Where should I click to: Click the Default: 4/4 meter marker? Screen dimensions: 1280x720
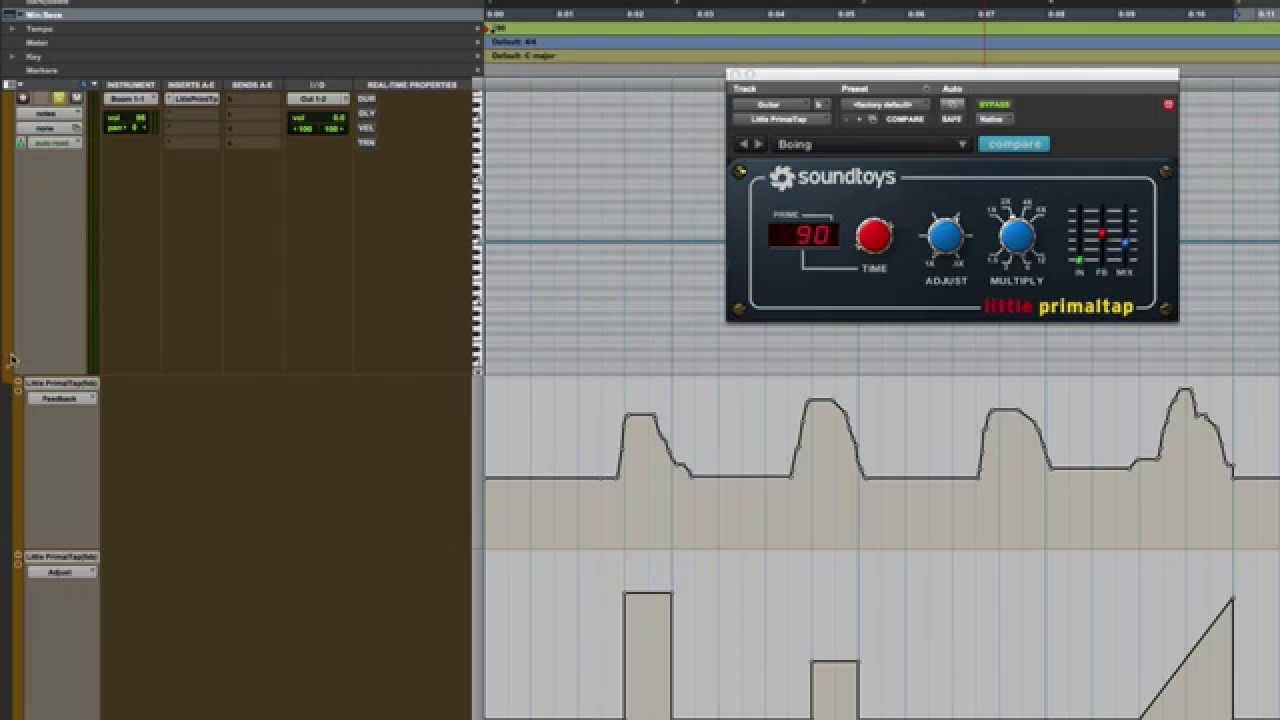(x=514, y=43)
